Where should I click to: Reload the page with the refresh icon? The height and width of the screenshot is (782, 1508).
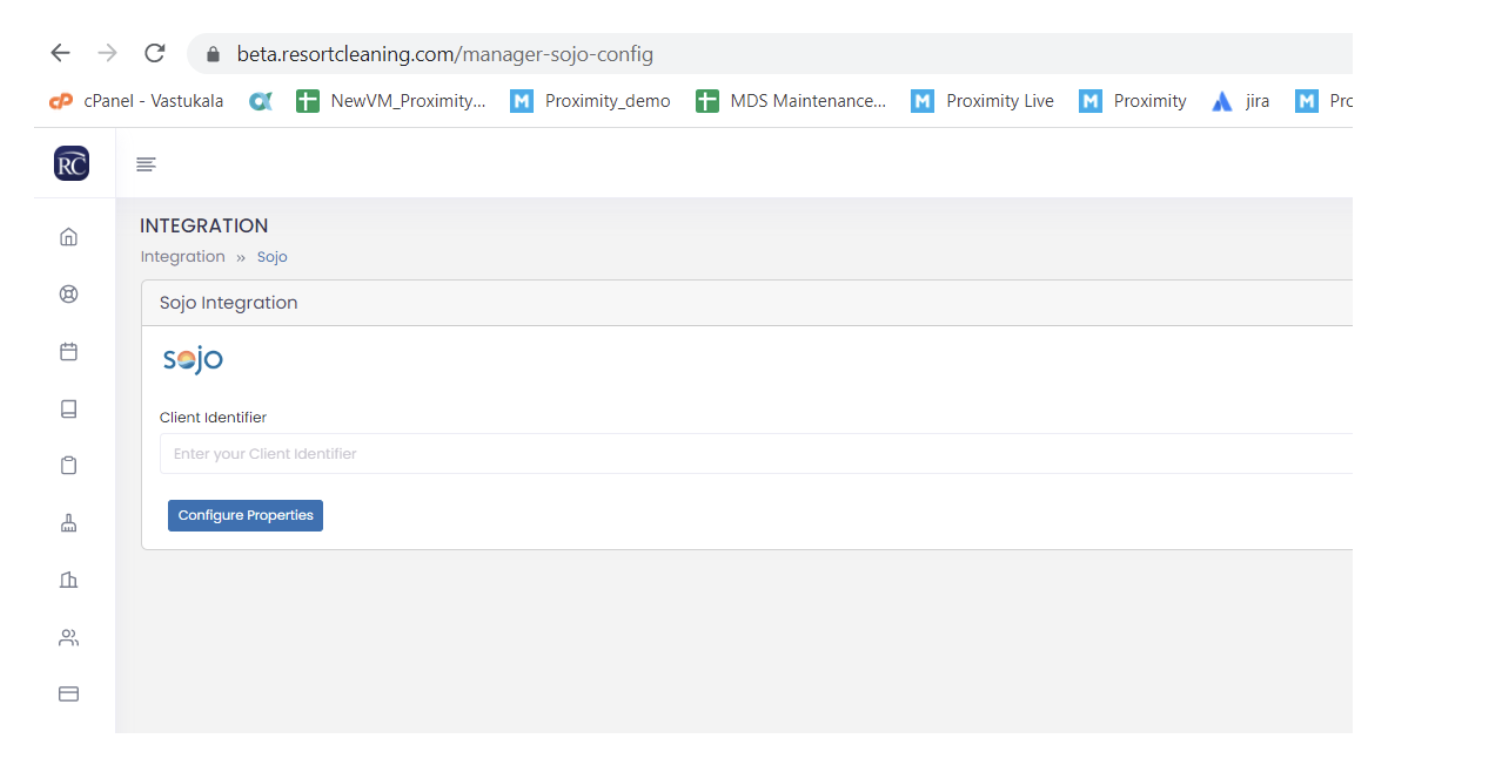pos(154,53)
